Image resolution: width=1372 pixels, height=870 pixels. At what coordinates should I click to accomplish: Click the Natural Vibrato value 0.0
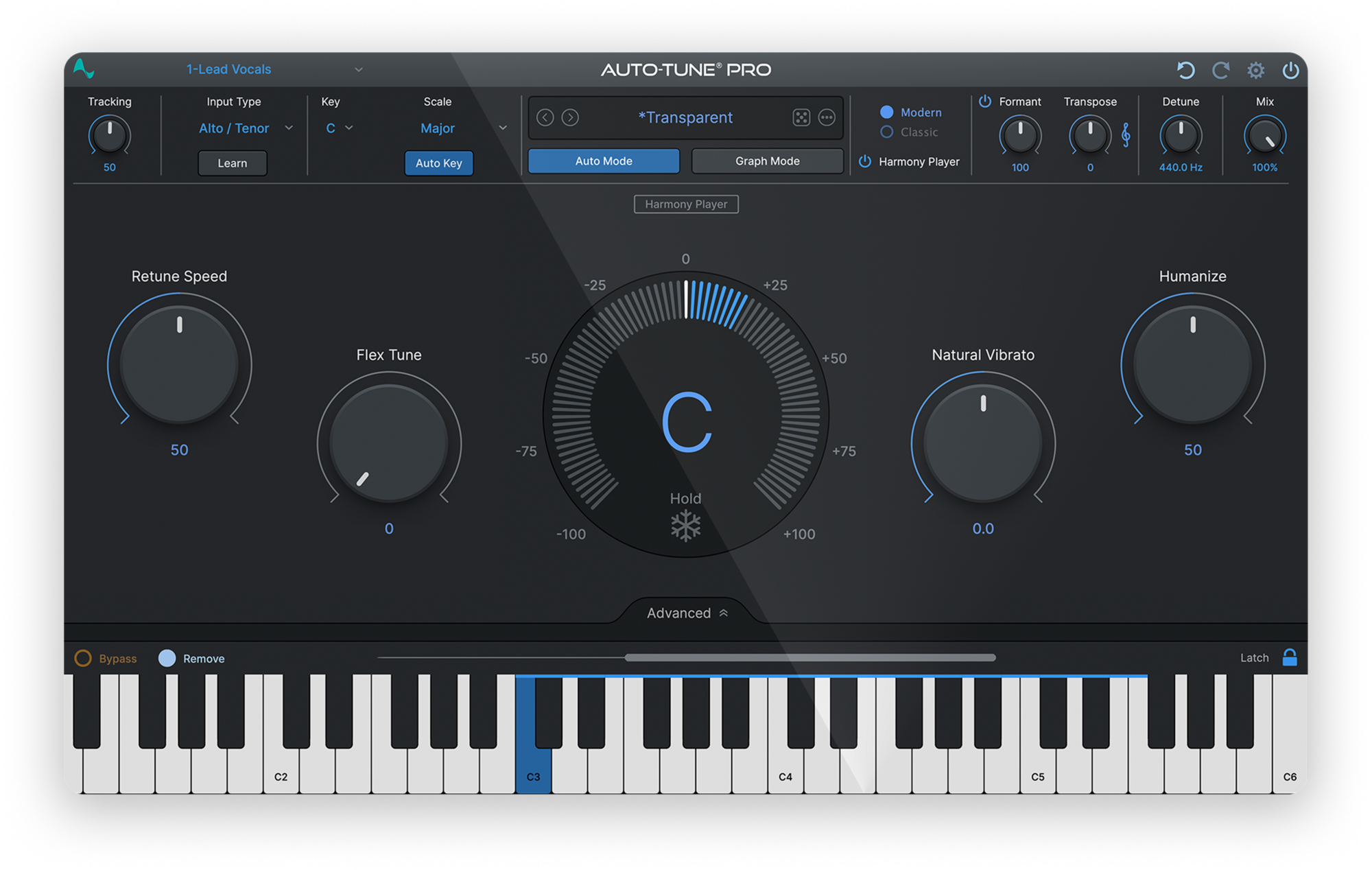(x=983, y=528)
